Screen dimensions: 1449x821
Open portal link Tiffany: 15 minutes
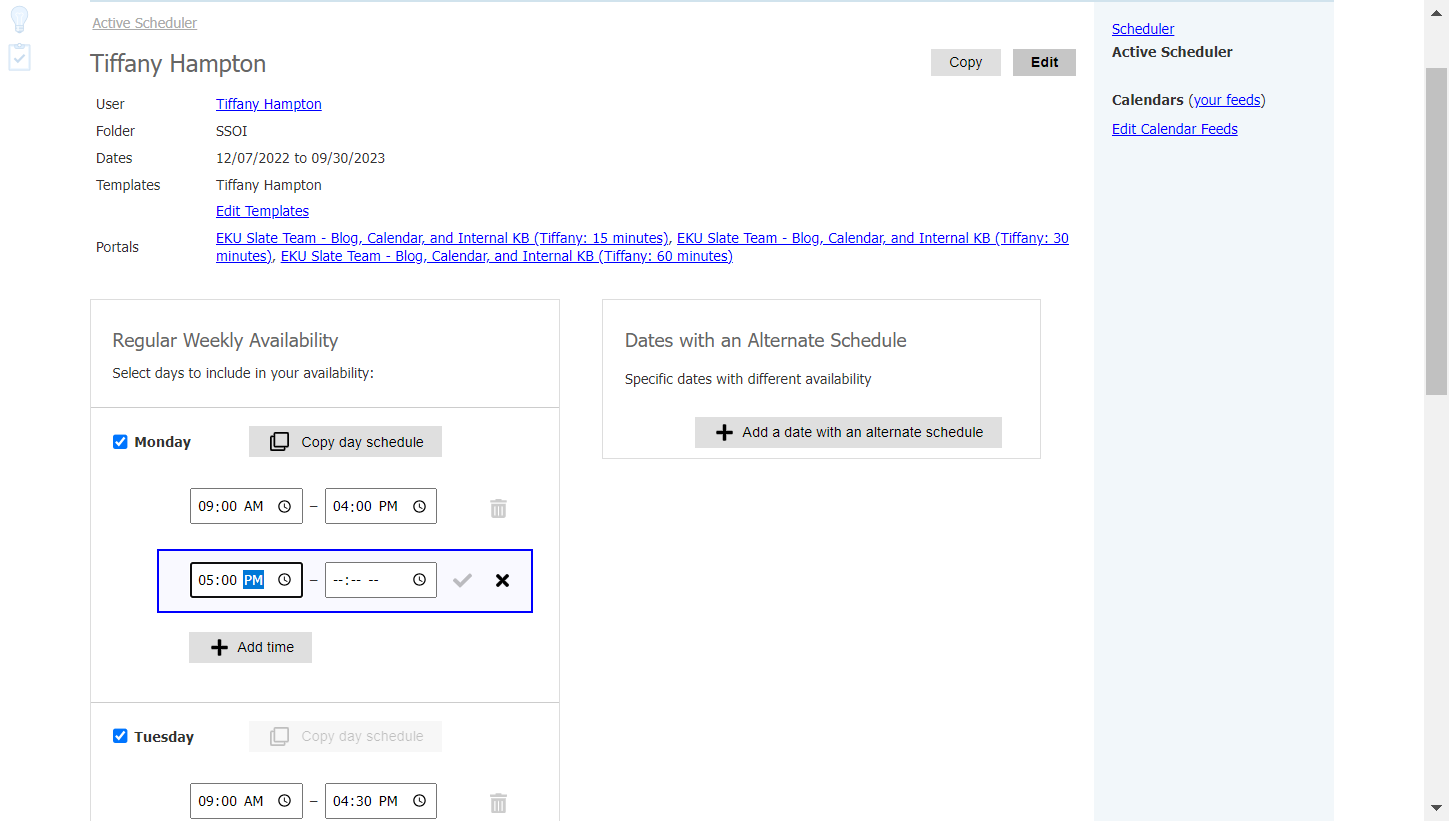click(442, 238)
